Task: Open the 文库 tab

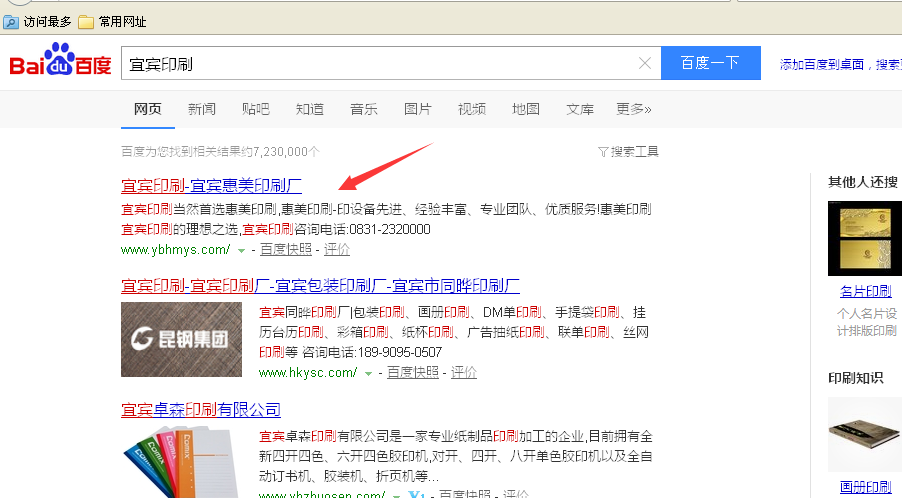Action: tap(580, 109)
